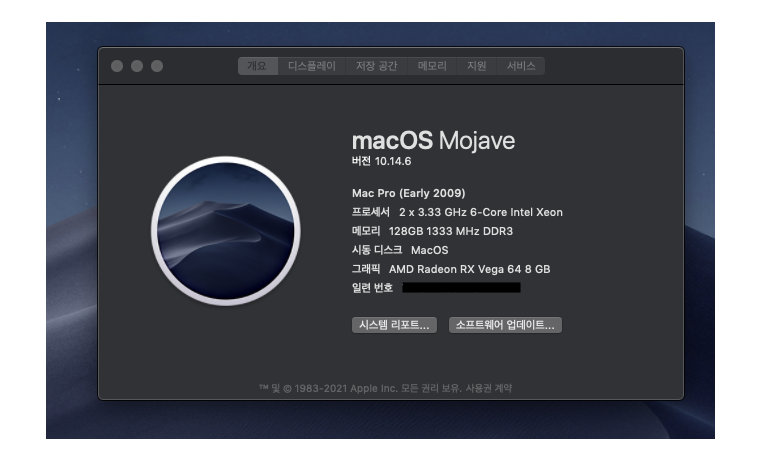Click the 일련 번호 label

point(372,288)
